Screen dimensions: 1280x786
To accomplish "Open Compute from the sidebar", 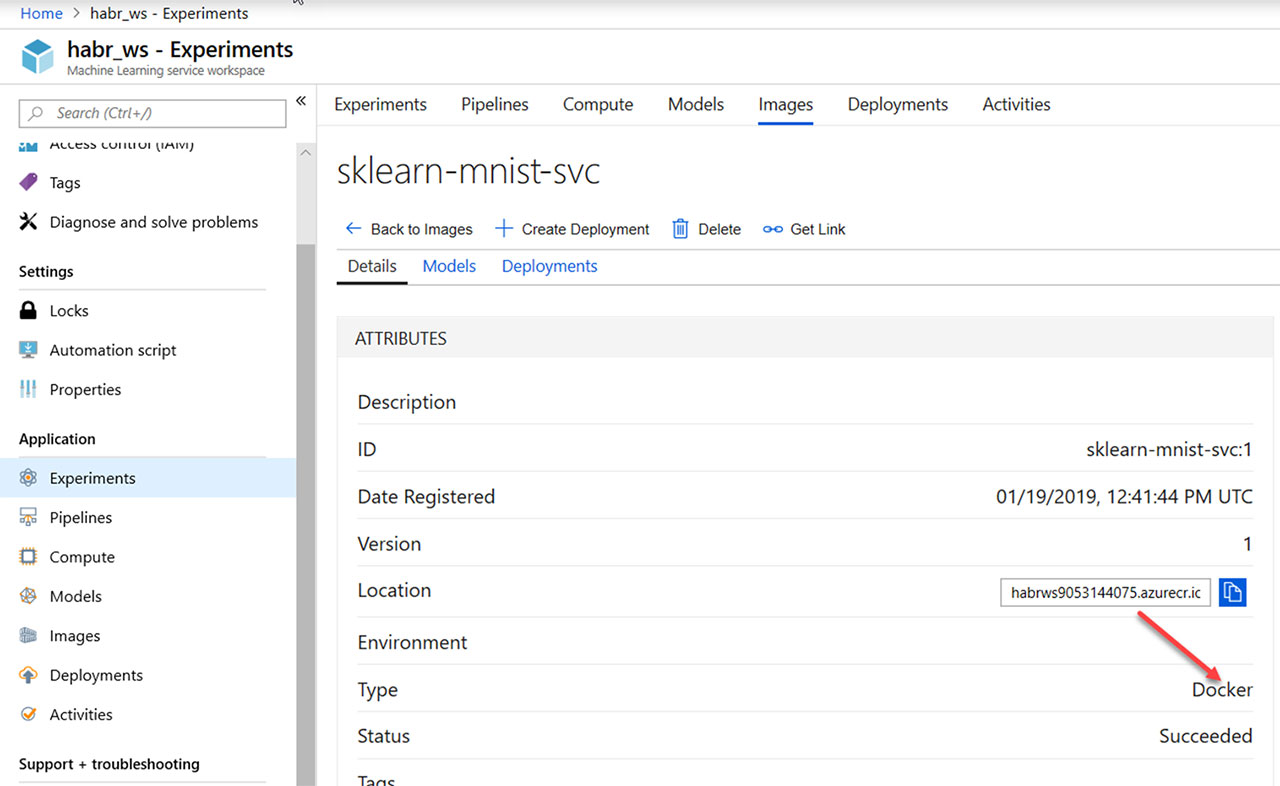I will click(x=82, y=557).
